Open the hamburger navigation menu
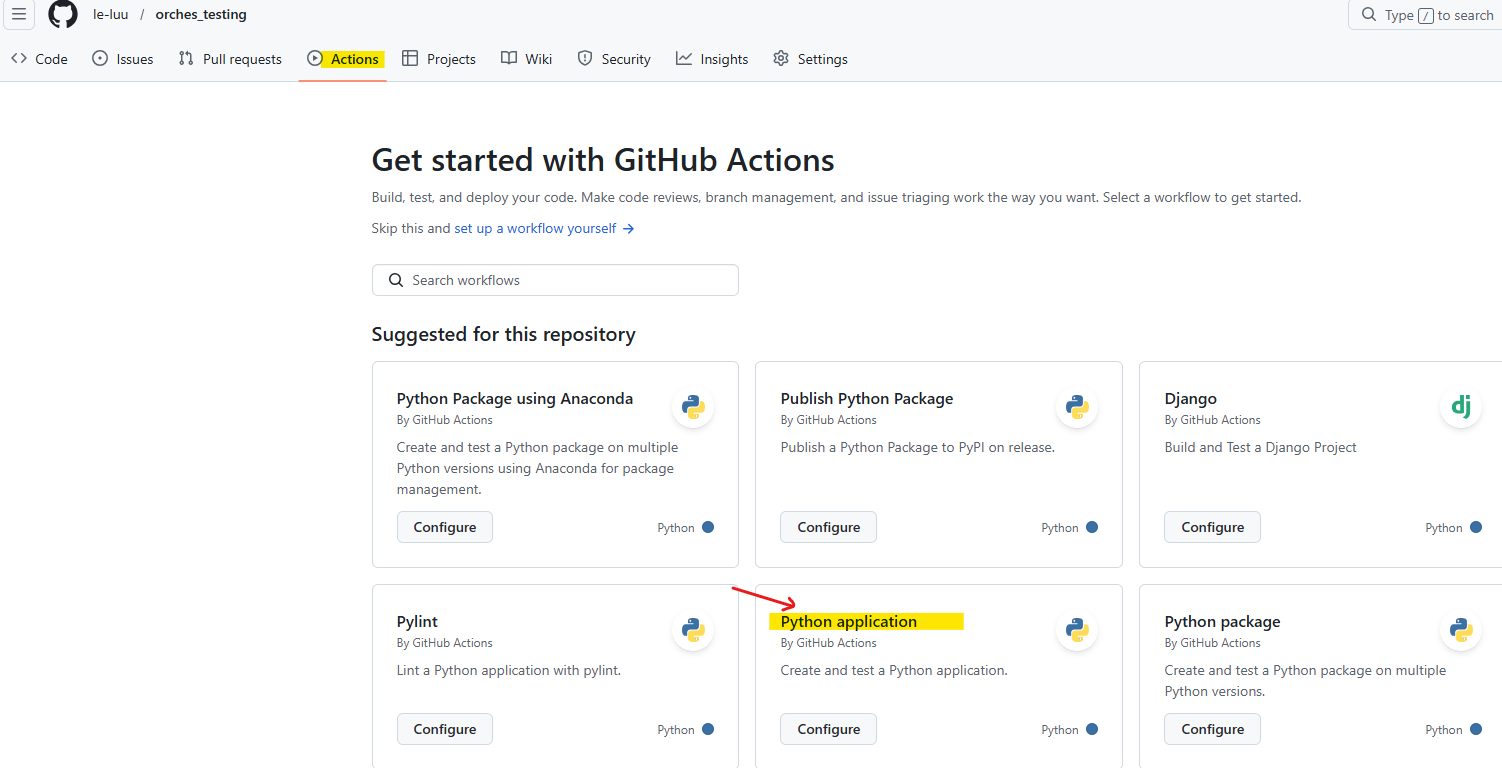This screenshot has width=1502, height=768. coord(19,15)
